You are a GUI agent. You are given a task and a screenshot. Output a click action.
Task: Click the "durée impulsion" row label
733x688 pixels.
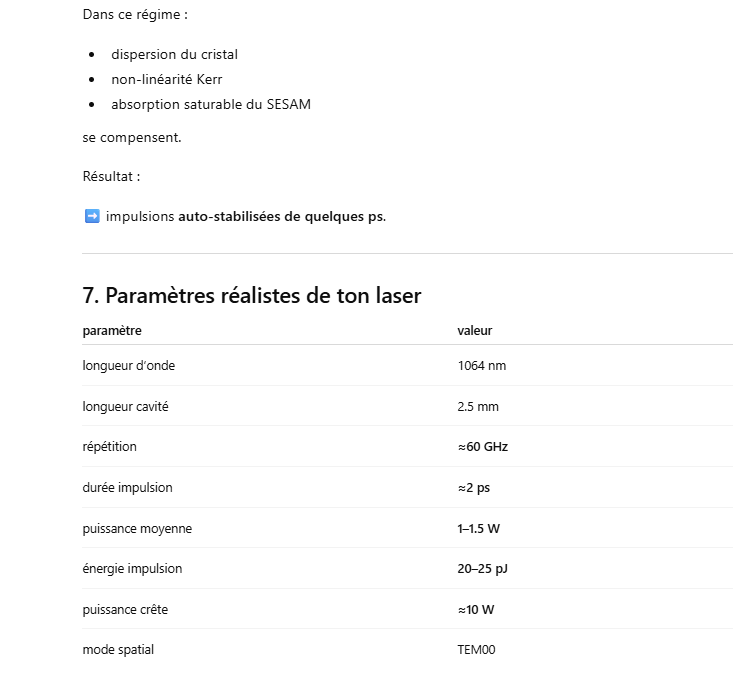[128, 488]
